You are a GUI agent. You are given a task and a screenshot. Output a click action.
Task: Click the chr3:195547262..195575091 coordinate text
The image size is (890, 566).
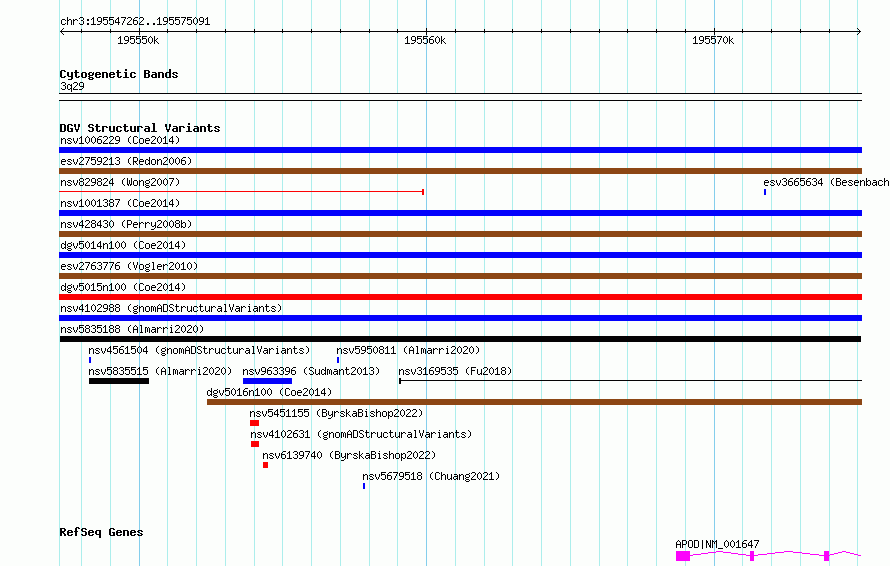(x=135, y=21)
